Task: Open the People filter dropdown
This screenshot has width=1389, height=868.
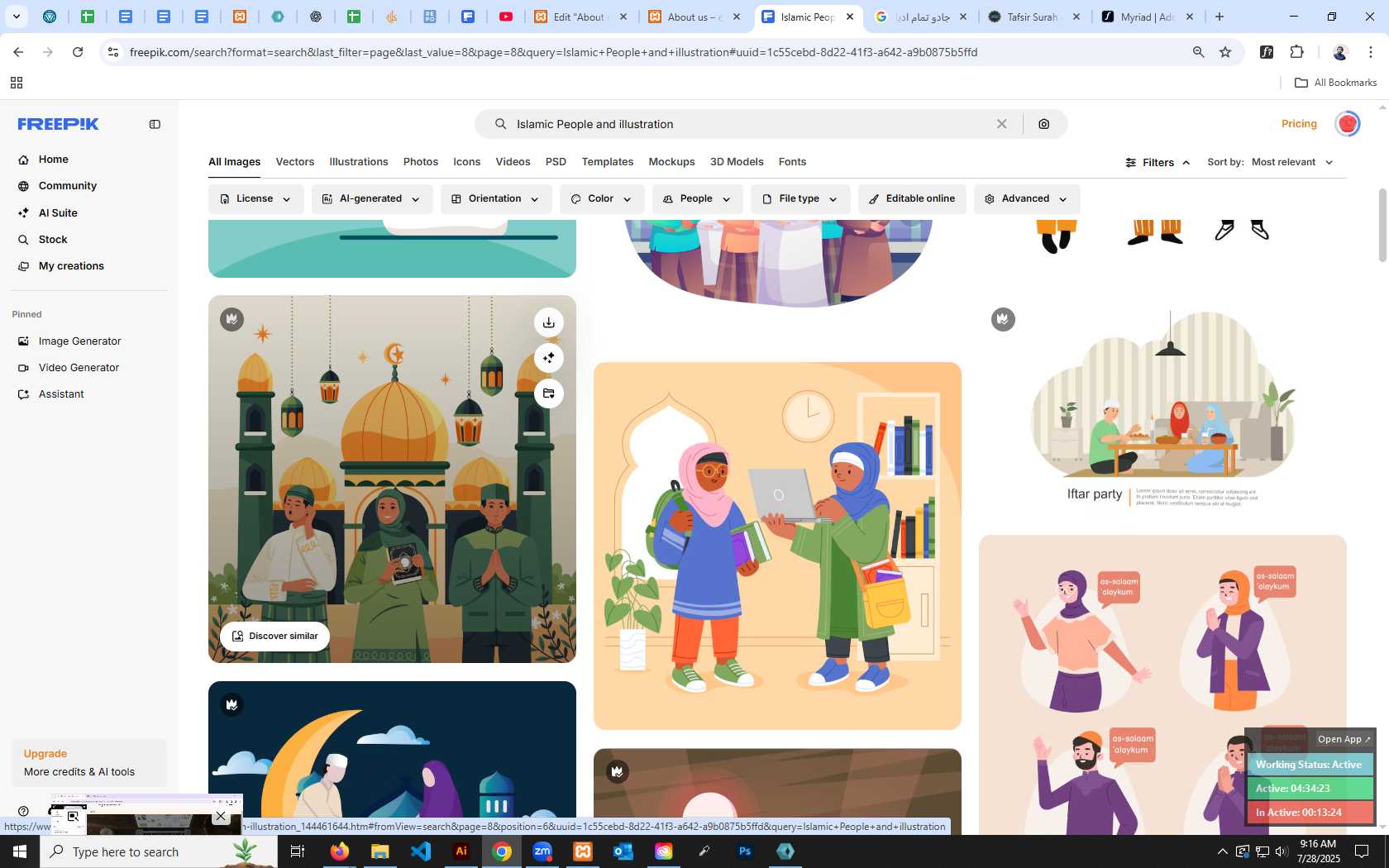Action: tap(698, 199)
